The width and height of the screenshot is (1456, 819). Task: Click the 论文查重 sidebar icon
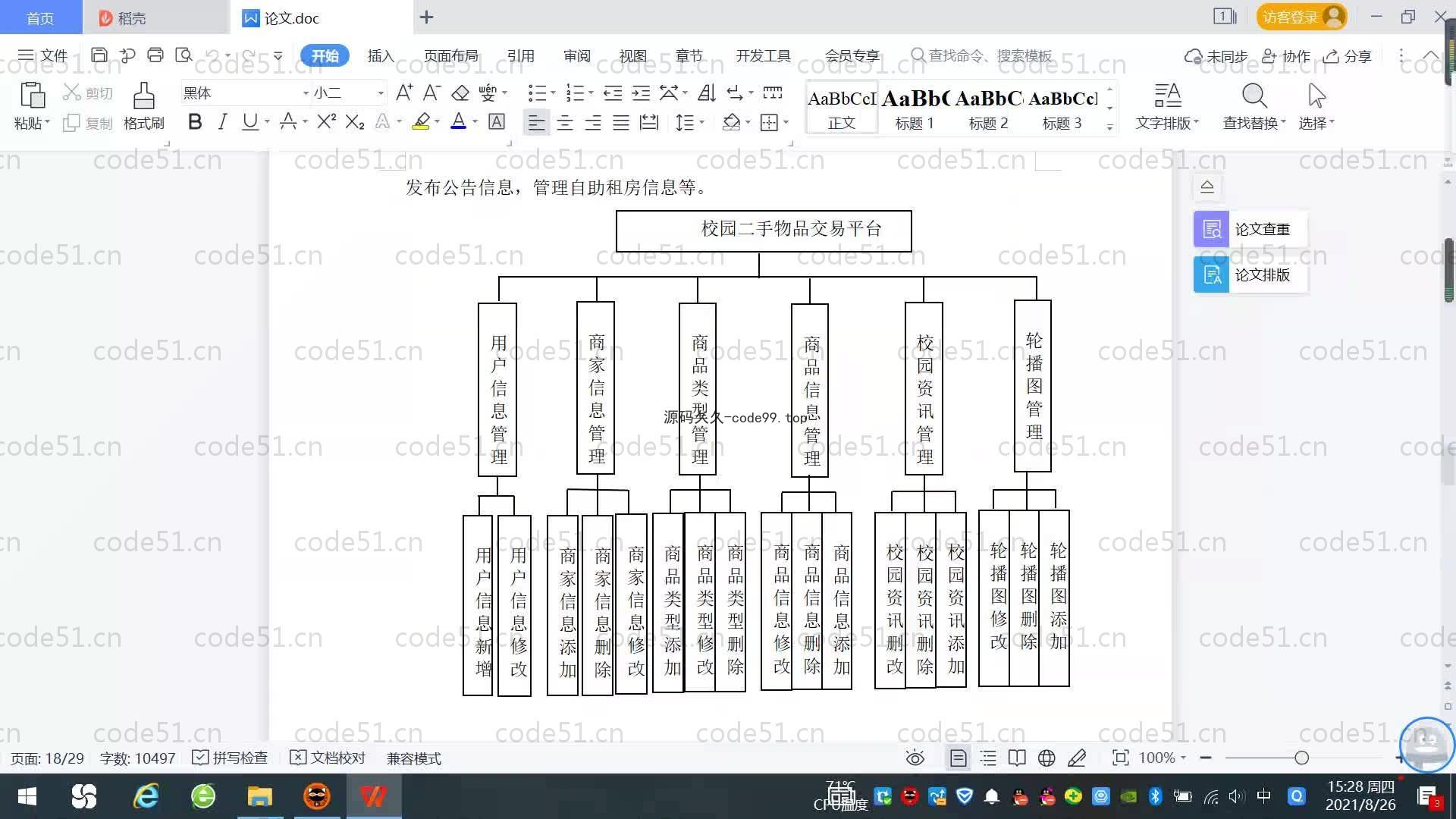click(x=1212, y=229)
